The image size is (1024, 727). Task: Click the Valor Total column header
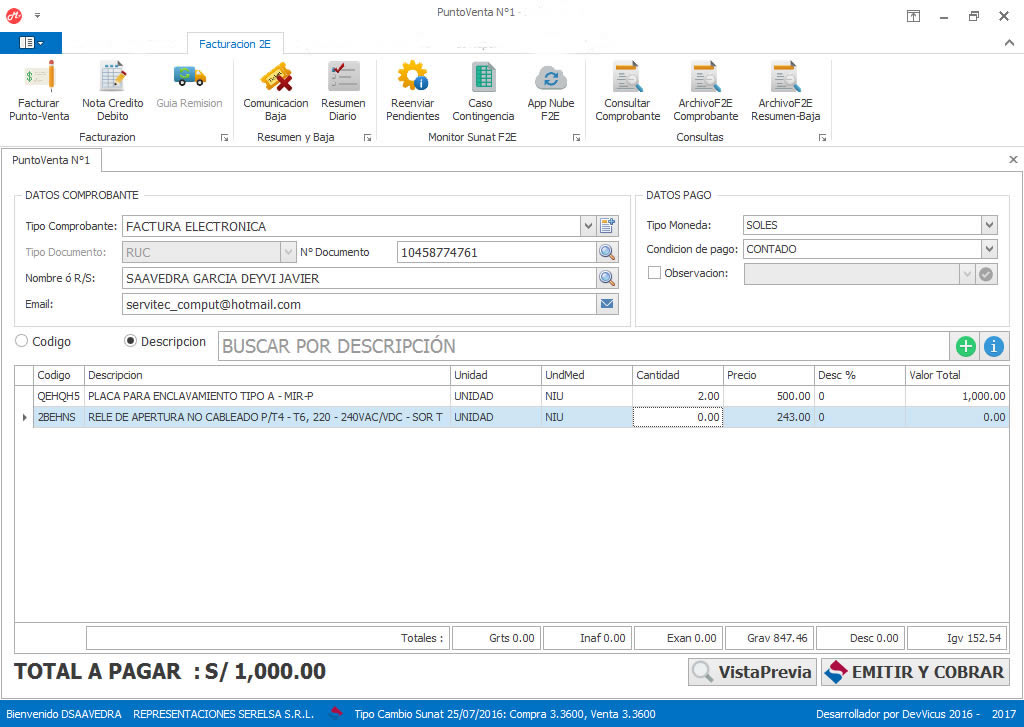coord(957,375)
